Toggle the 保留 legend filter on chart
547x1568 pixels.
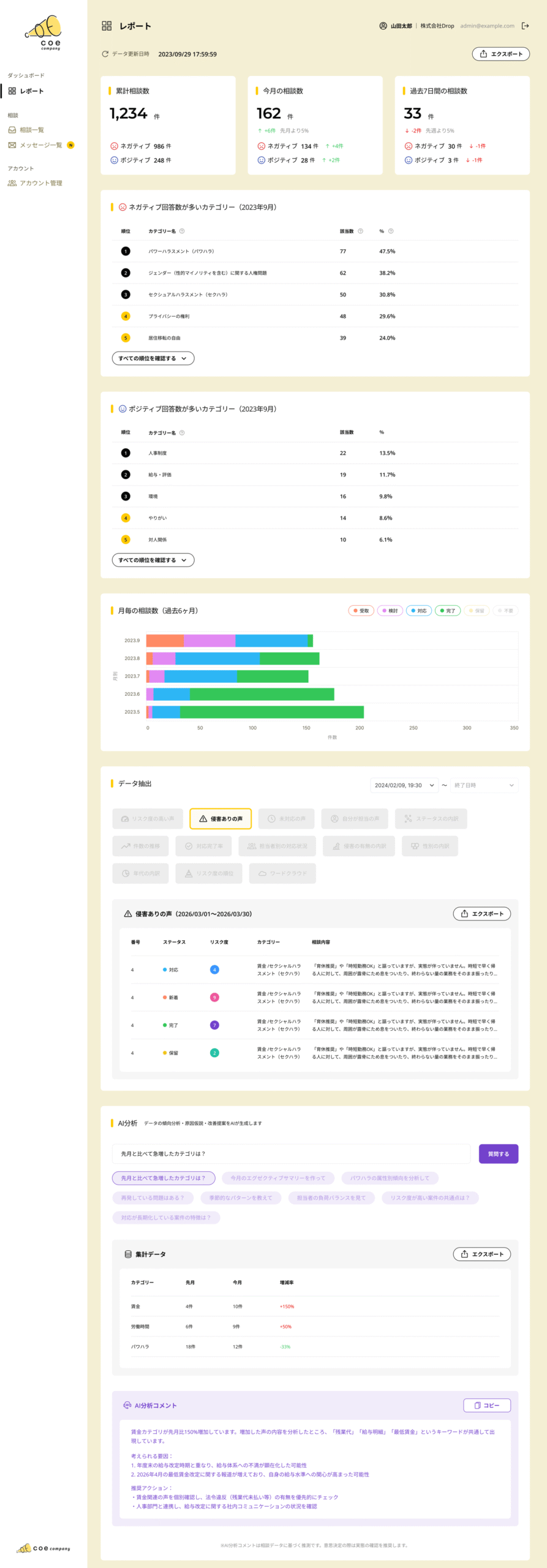coord(477,611)
